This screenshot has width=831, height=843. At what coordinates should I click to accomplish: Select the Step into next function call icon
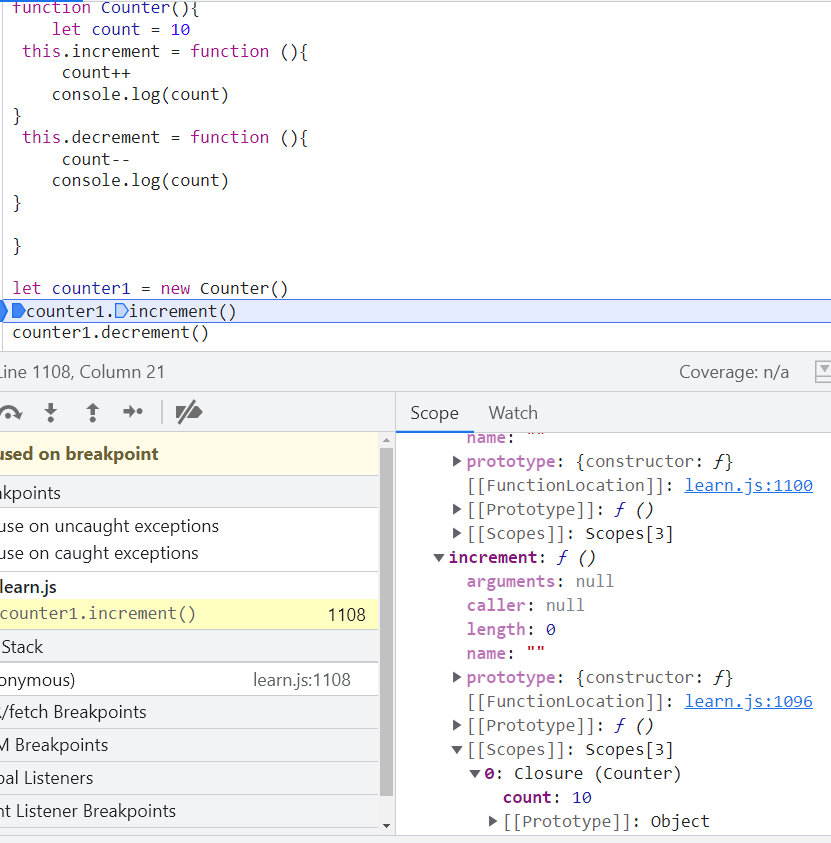(51, 412)
